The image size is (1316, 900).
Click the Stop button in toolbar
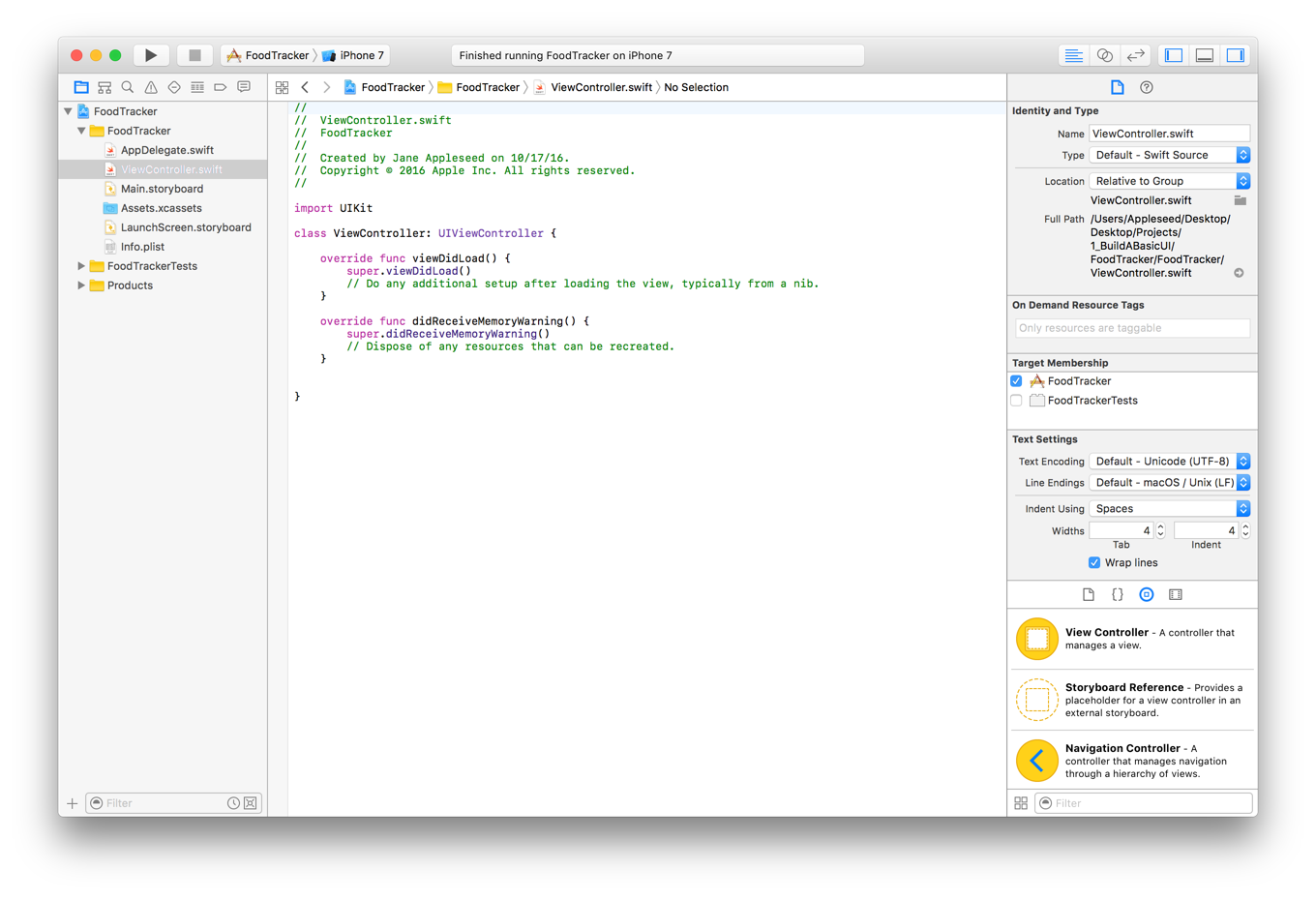coord(194,55)
